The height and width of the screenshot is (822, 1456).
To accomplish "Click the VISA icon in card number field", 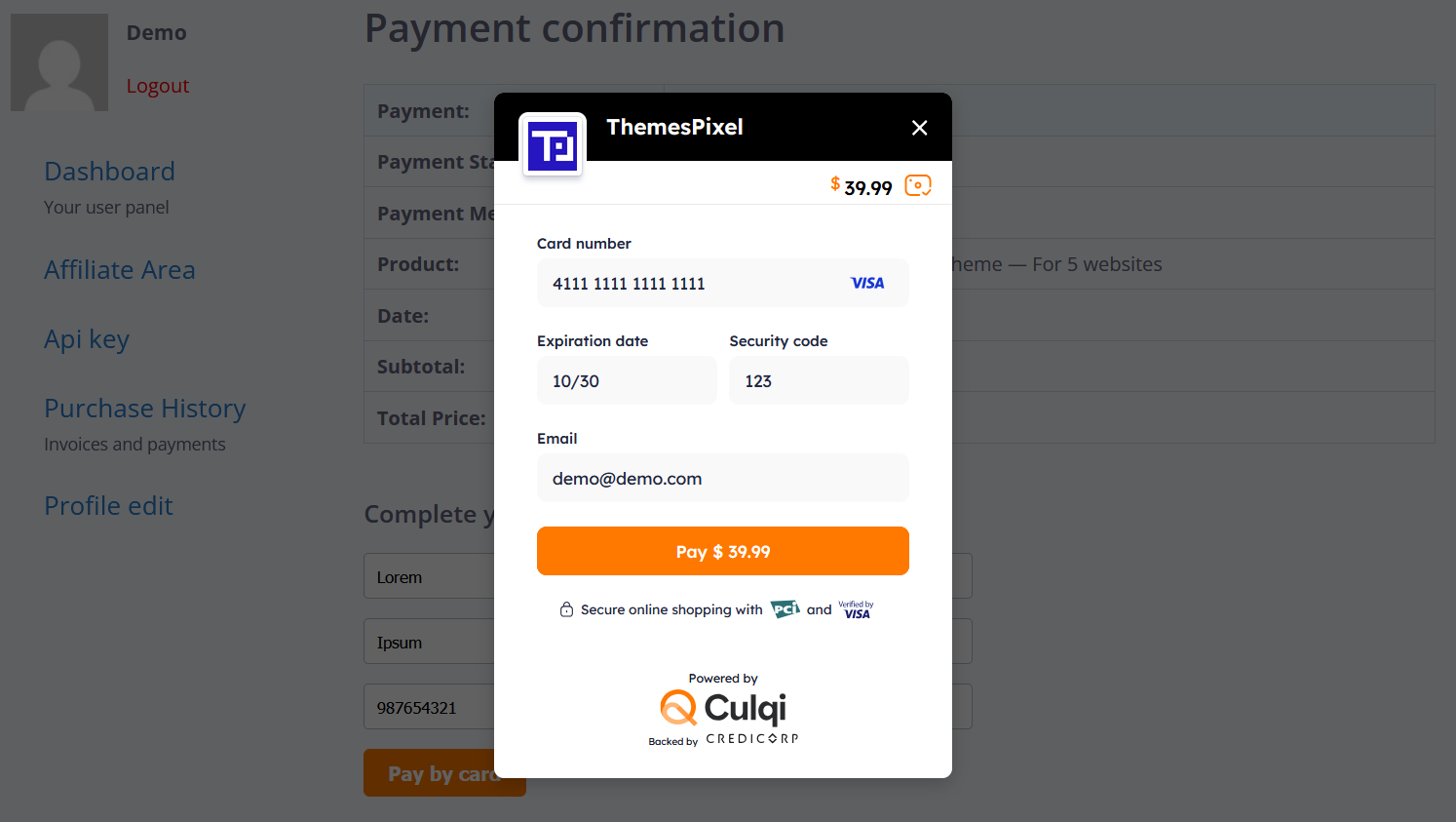I will (x=867, y=283).
